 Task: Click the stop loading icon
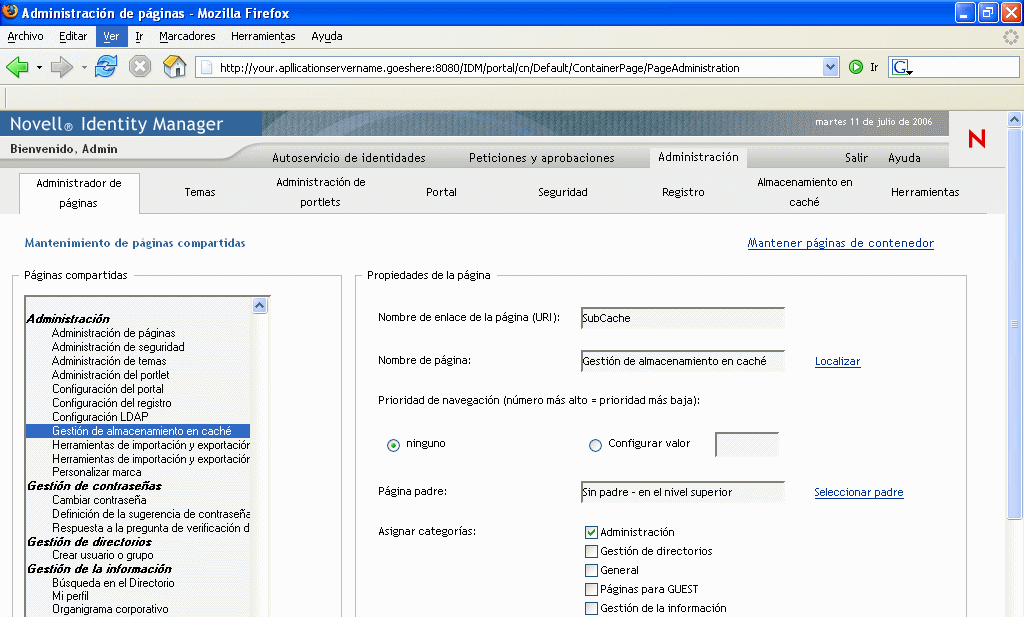[x=140, y=67]
